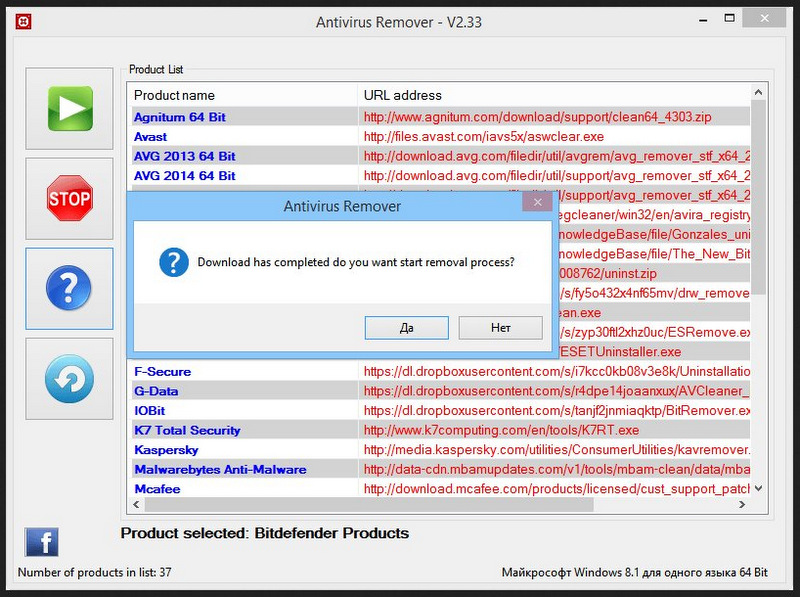Image resolution: width=800 pixels, height=597 pixels.
Task: Click the horizontal scrollbar thumb
Action: 369,505
